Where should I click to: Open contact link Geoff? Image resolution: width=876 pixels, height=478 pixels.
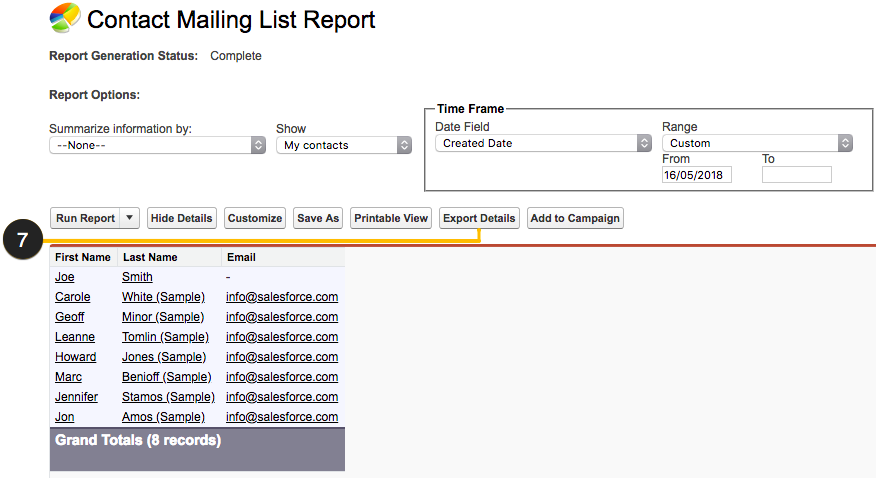[70, 317]
